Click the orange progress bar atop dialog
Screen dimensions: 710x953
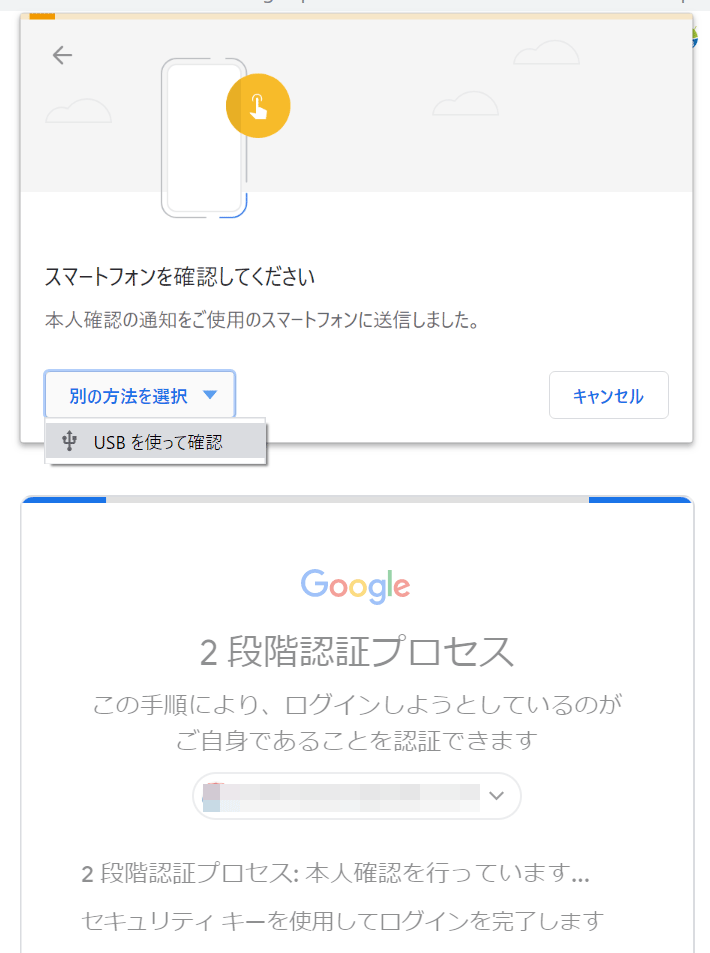pyautogui.click(x=357, y=16)
